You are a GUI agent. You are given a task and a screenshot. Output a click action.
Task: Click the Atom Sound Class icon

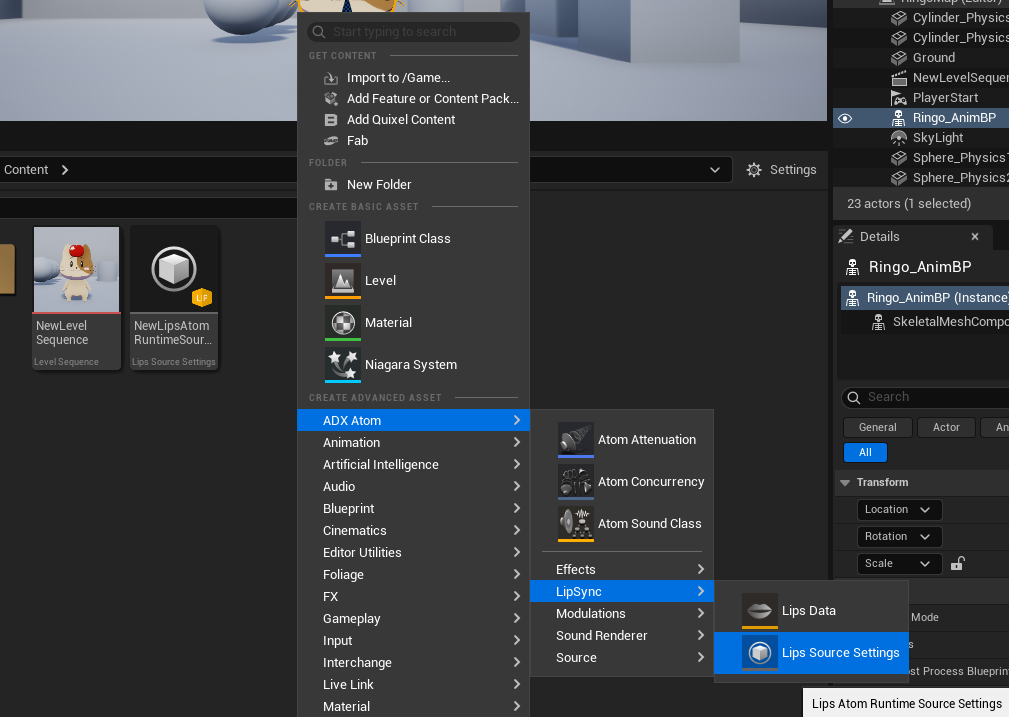click(576, 524)
